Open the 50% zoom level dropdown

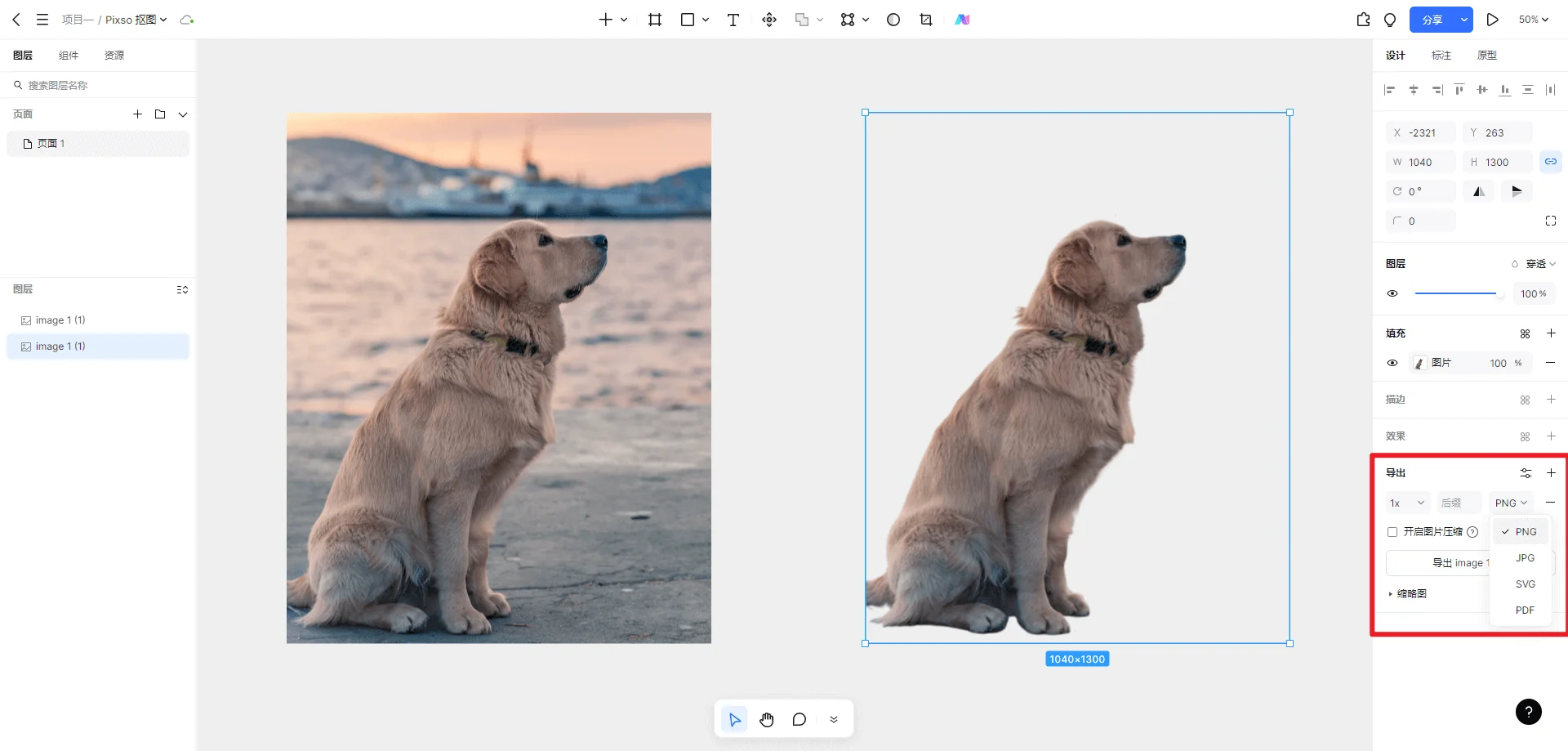[1533, 20]
